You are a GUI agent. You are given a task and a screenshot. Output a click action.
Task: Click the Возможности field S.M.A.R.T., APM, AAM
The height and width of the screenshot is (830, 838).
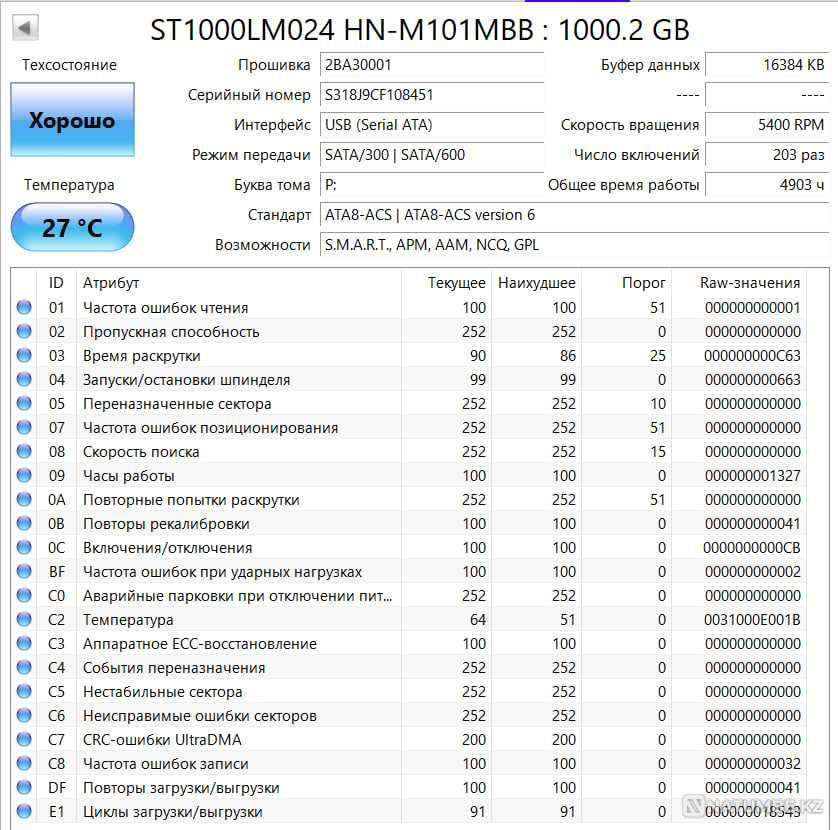coord(575,244)
